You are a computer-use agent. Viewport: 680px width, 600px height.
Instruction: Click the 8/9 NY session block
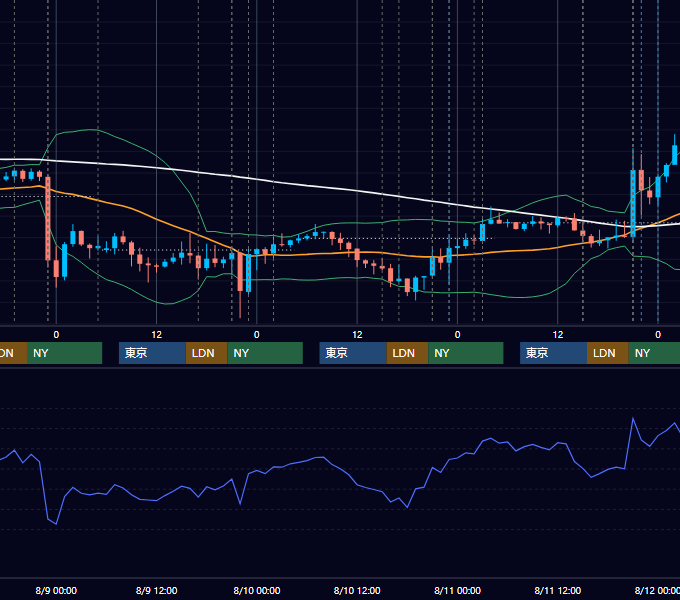(x=265, y=353)
